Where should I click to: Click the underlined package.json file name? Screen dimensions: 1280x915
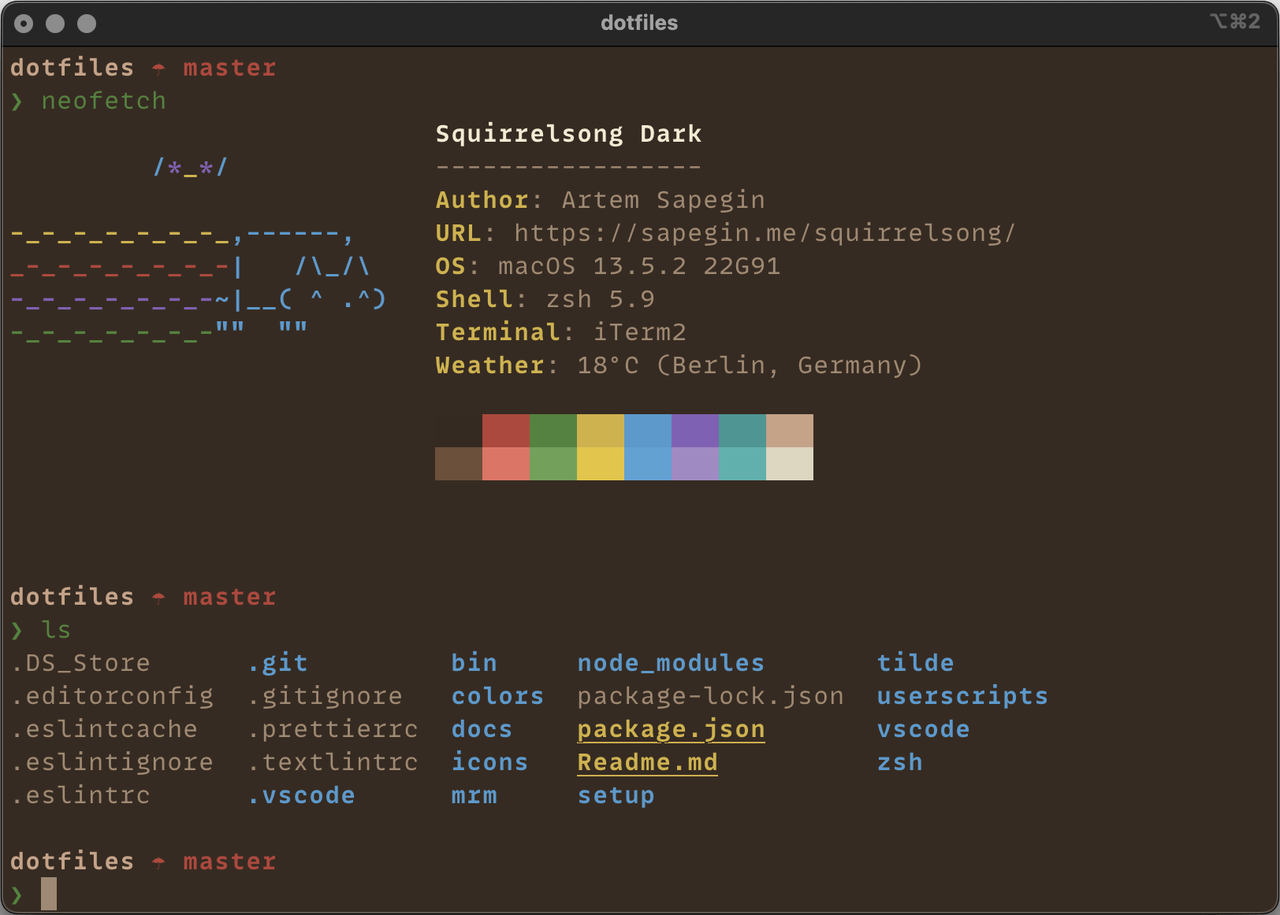[671, 730]
